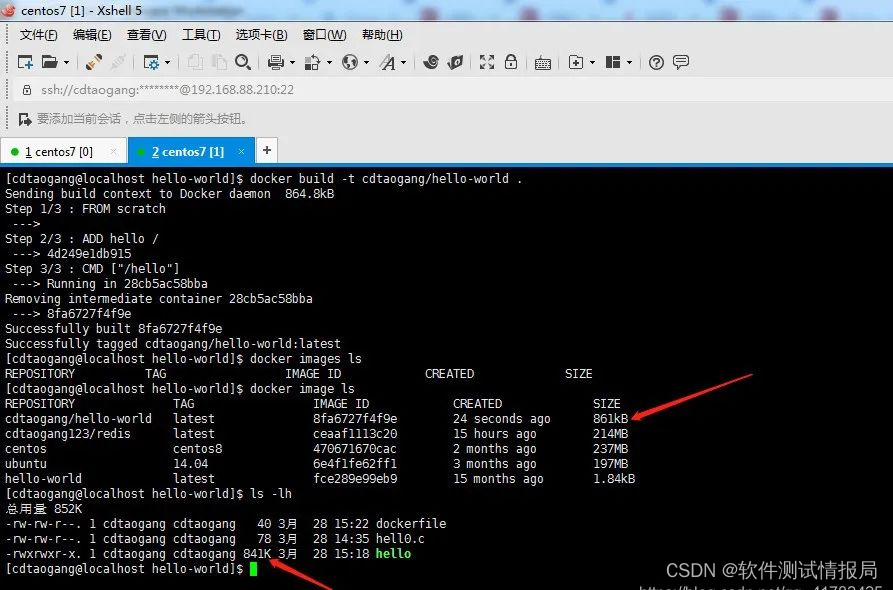The height and width of the screenshot is (590, 893).
Task: Click the 总用量 852K line
Action: coord(43,509)
